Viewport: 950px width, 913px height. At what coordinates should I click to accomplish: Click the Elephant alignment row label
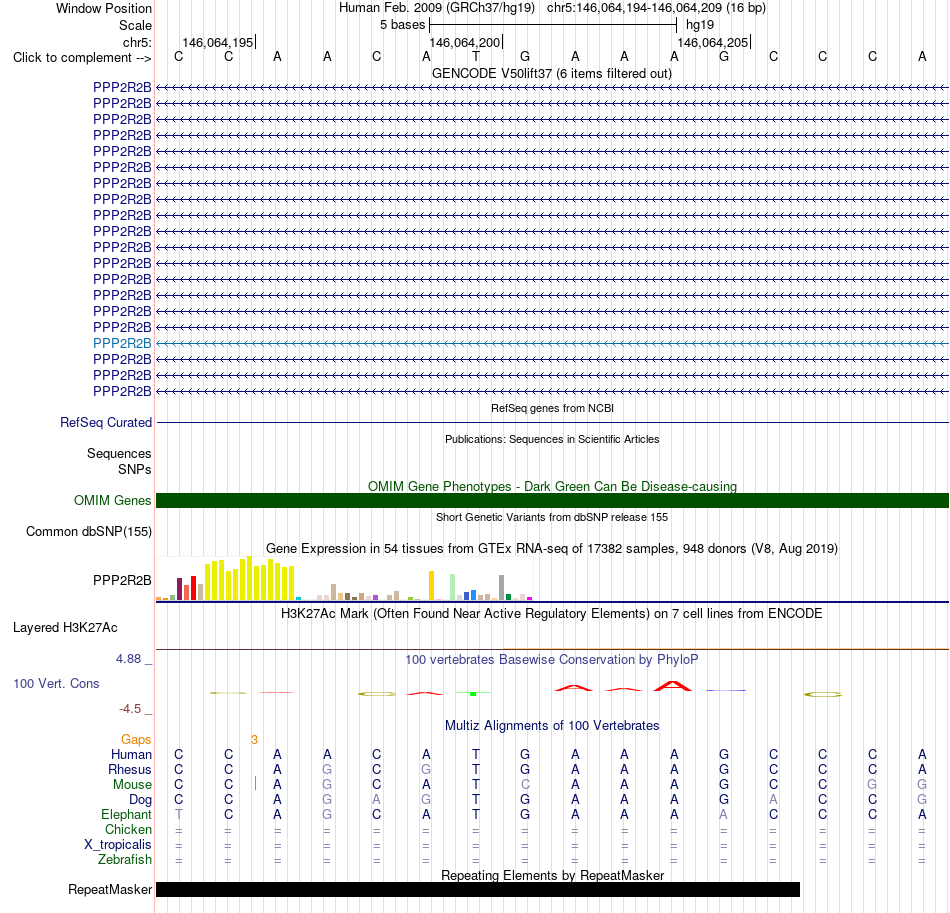coord(126,814)
